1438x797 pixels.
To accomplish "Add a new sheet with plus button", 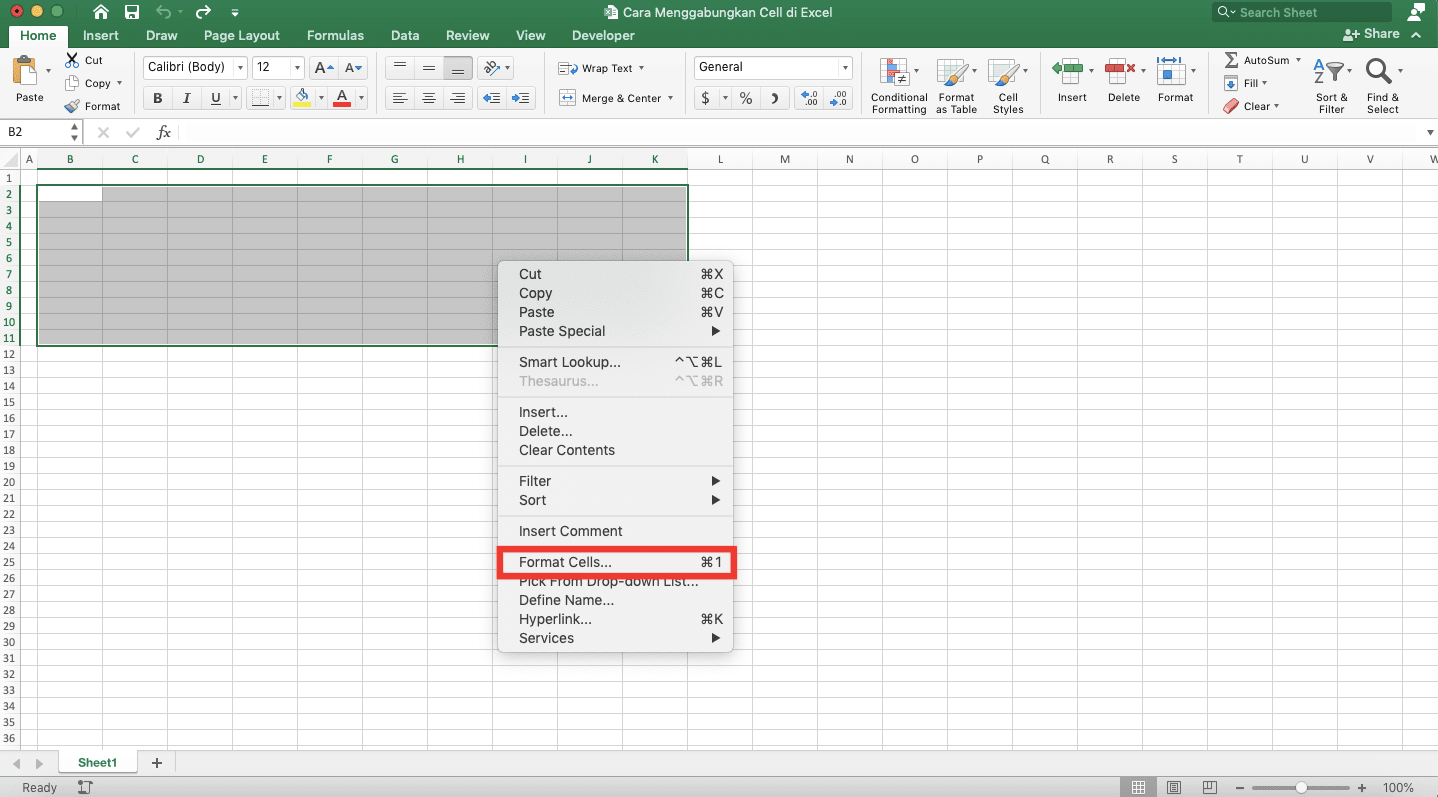I will [156, 763].
